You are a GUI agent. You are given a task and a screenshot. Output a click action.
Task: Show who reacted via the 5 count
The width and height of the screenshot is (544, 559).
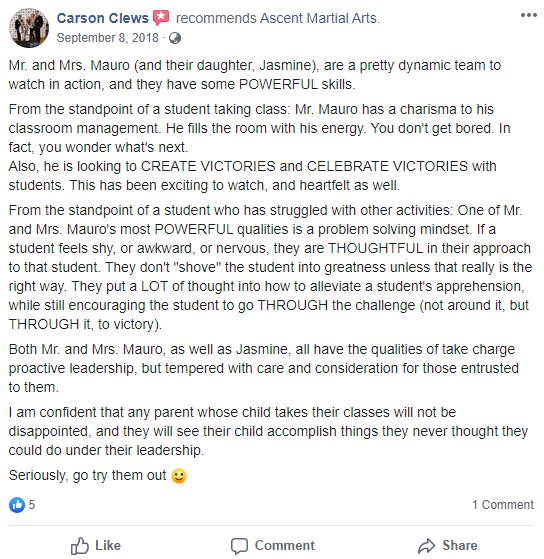click(32, 505)
